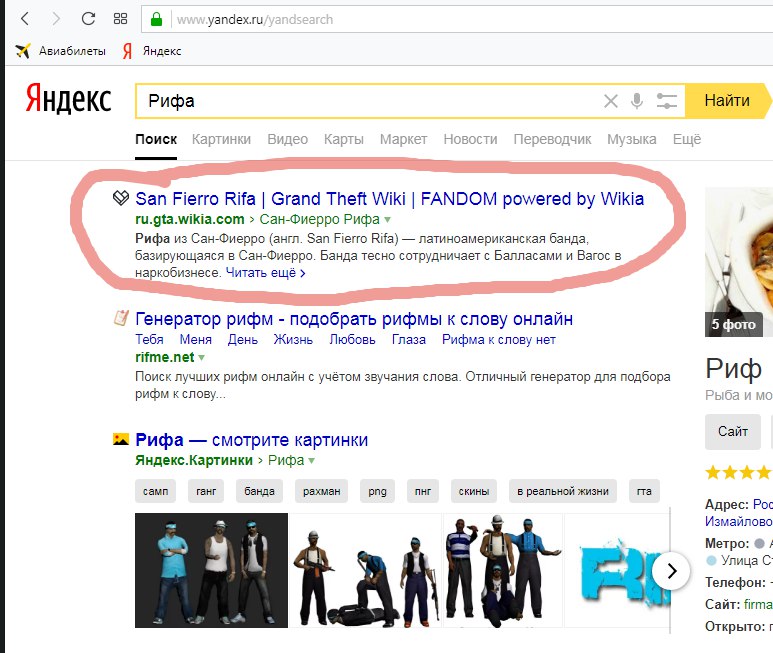Switch to the Карты tab
The image size is (773, 653).
coord(344,139)
